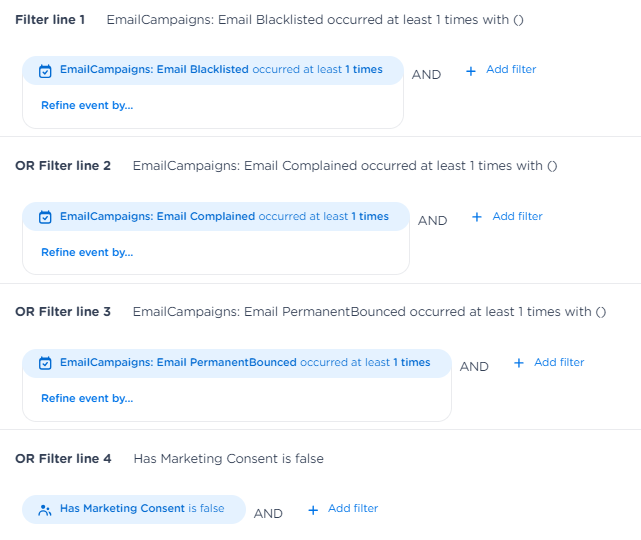Select the OR Filter line 3 heading

(63, 312)
